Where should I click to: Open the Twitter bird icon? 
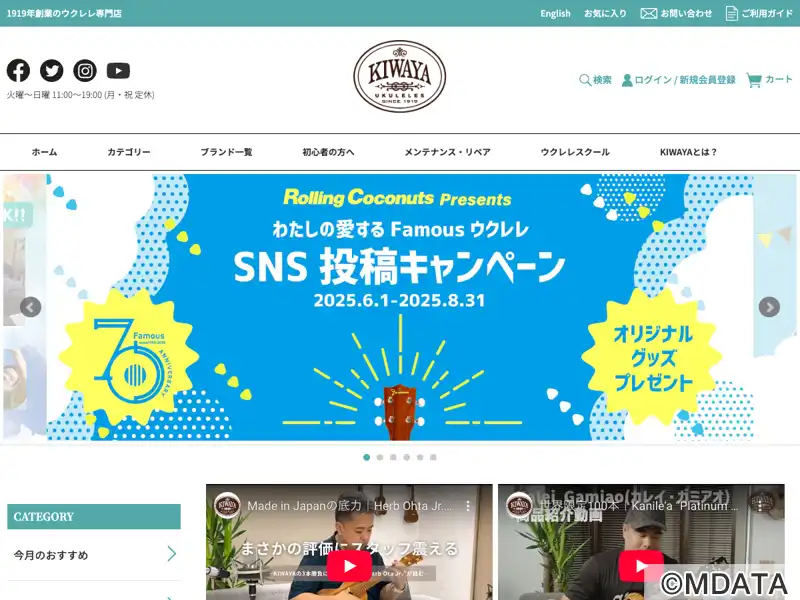click(x=52, y=70)
